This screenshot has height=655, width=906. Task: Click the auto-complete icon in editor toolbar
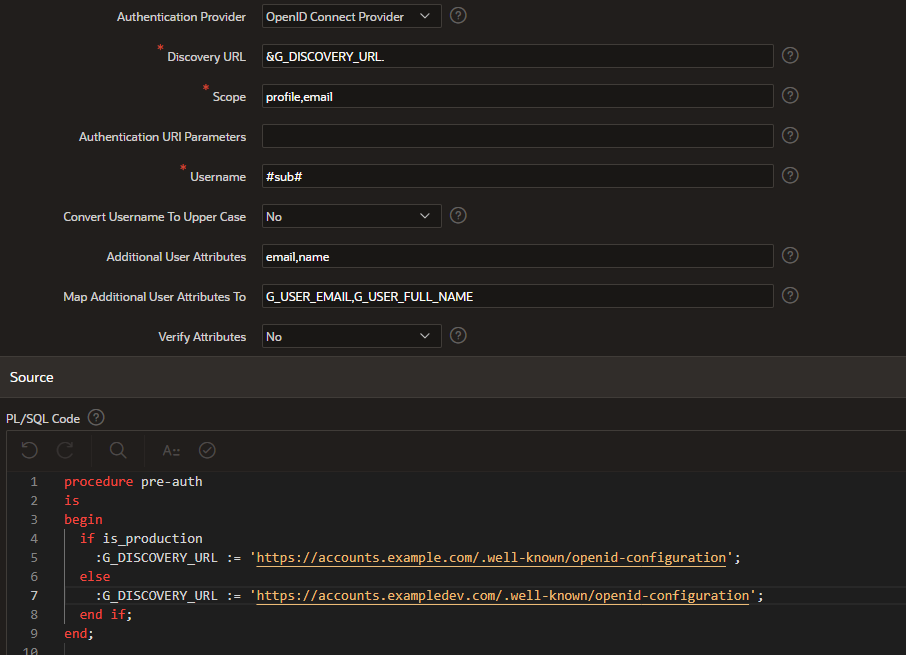coord(171,451)
